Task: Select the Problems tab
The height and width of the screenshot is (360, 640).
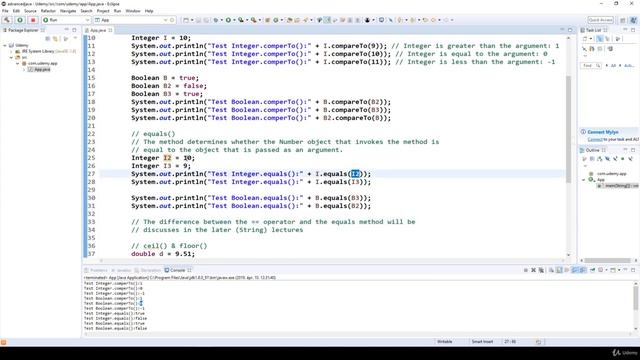Action: click(x=96, y=270)
